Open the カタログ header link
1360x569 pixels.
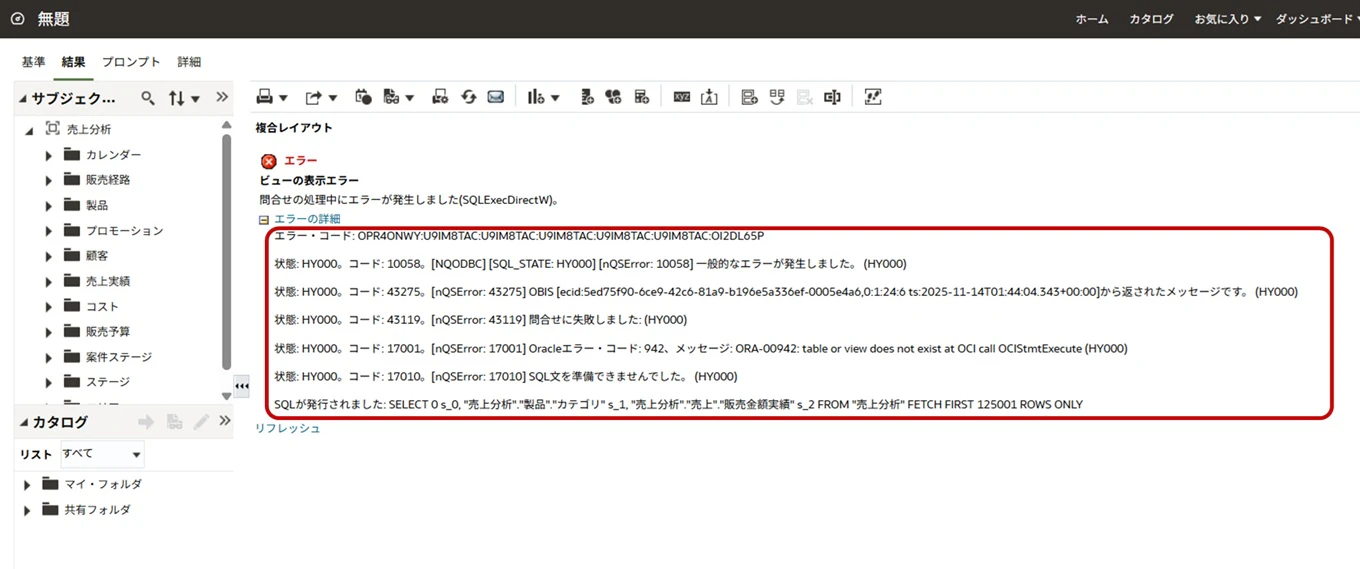coord(1151,19)
